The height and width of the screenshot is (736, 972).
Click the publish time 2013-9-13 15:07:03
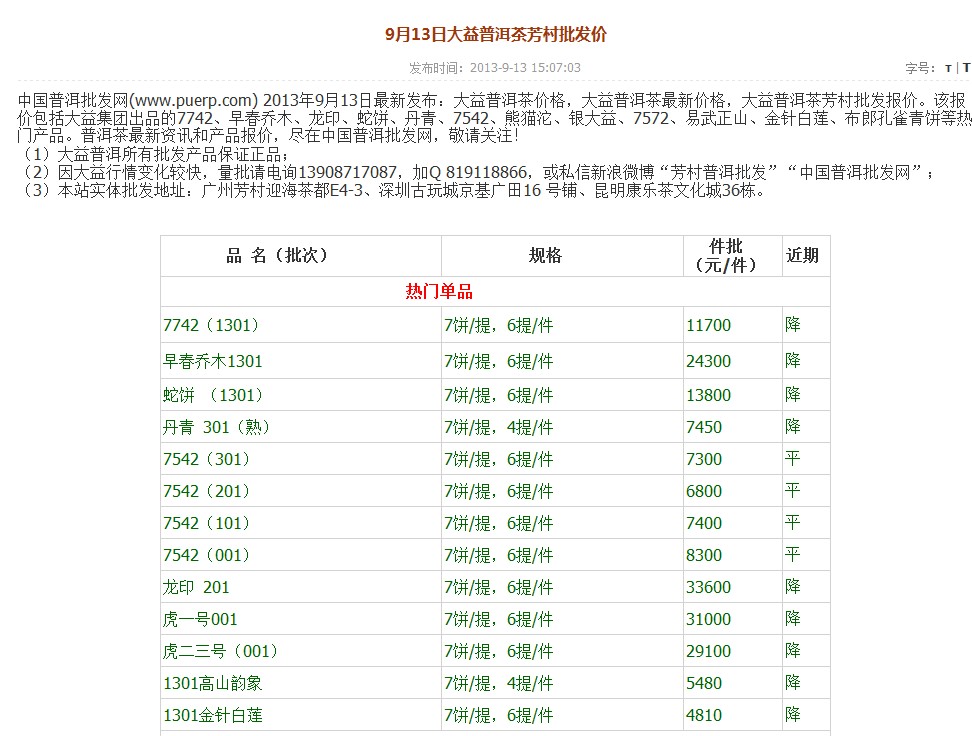coord(525,68)
